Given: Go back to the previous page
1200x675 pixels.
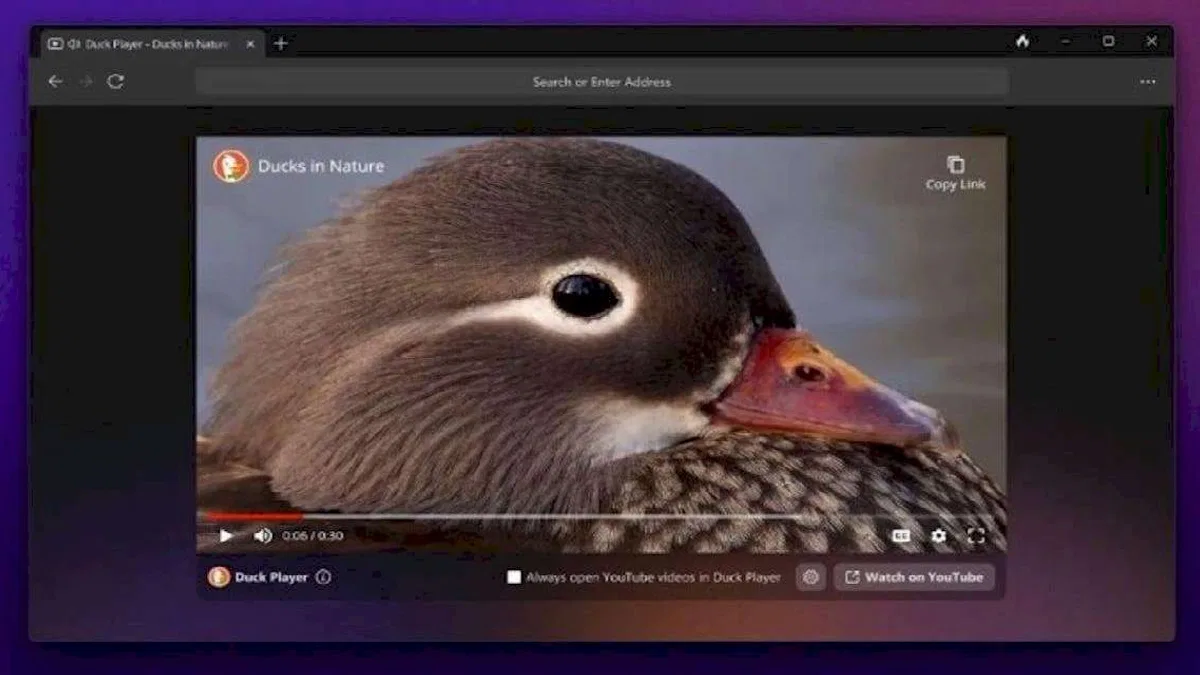Looking at the screenshot, I should (55, 82).
